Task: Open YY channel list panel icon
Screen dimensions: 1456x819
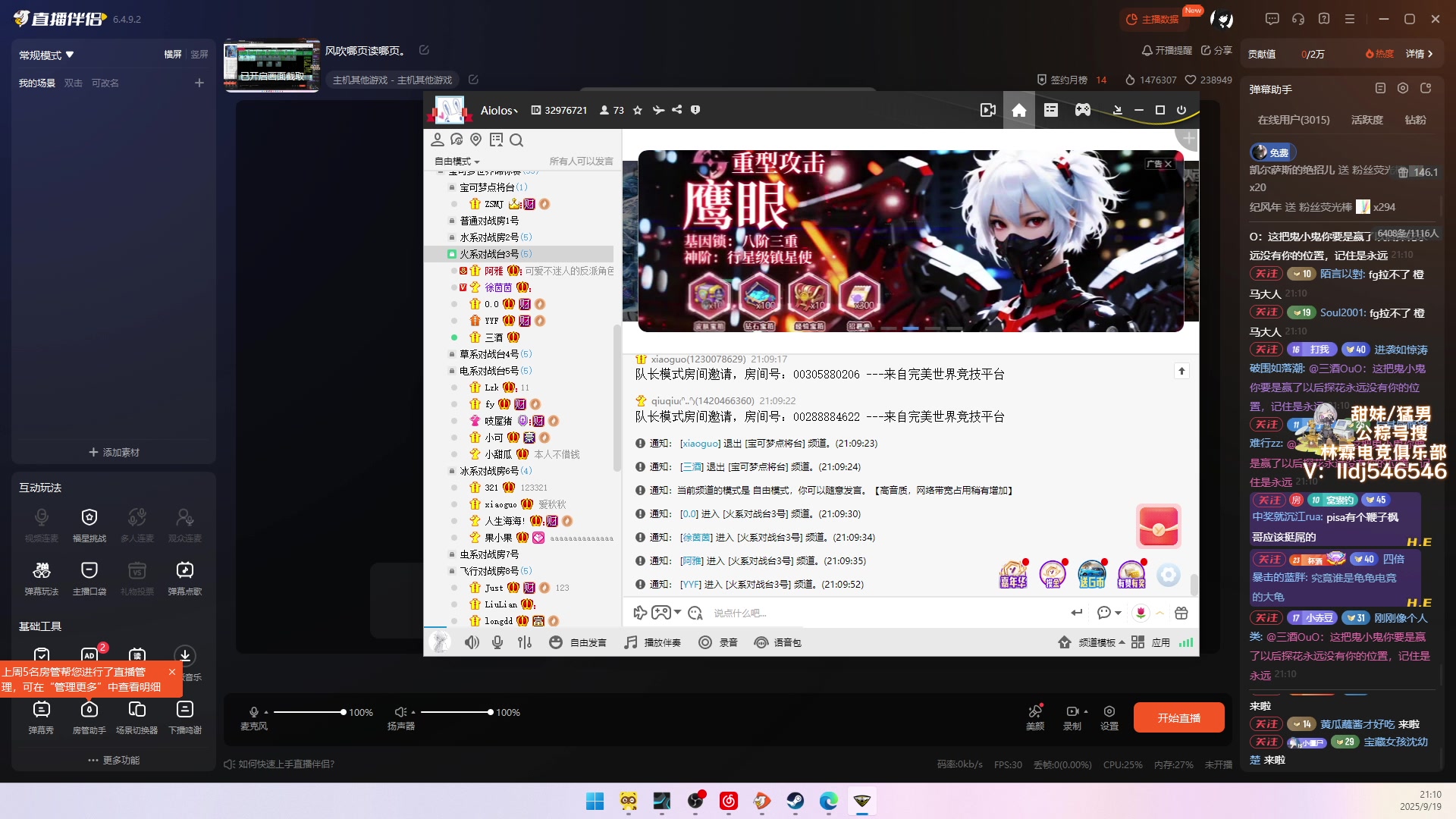Action: (1051, 110)
